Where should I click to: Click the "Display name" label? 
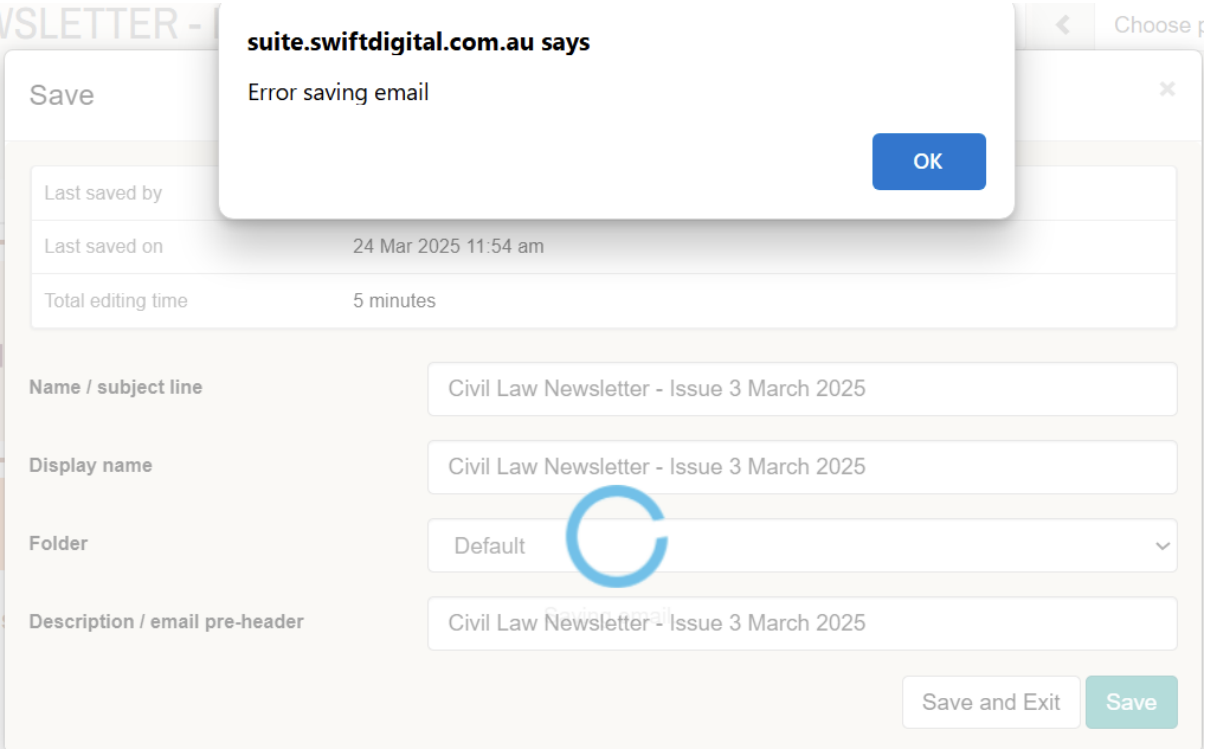[x=91, y=465]
